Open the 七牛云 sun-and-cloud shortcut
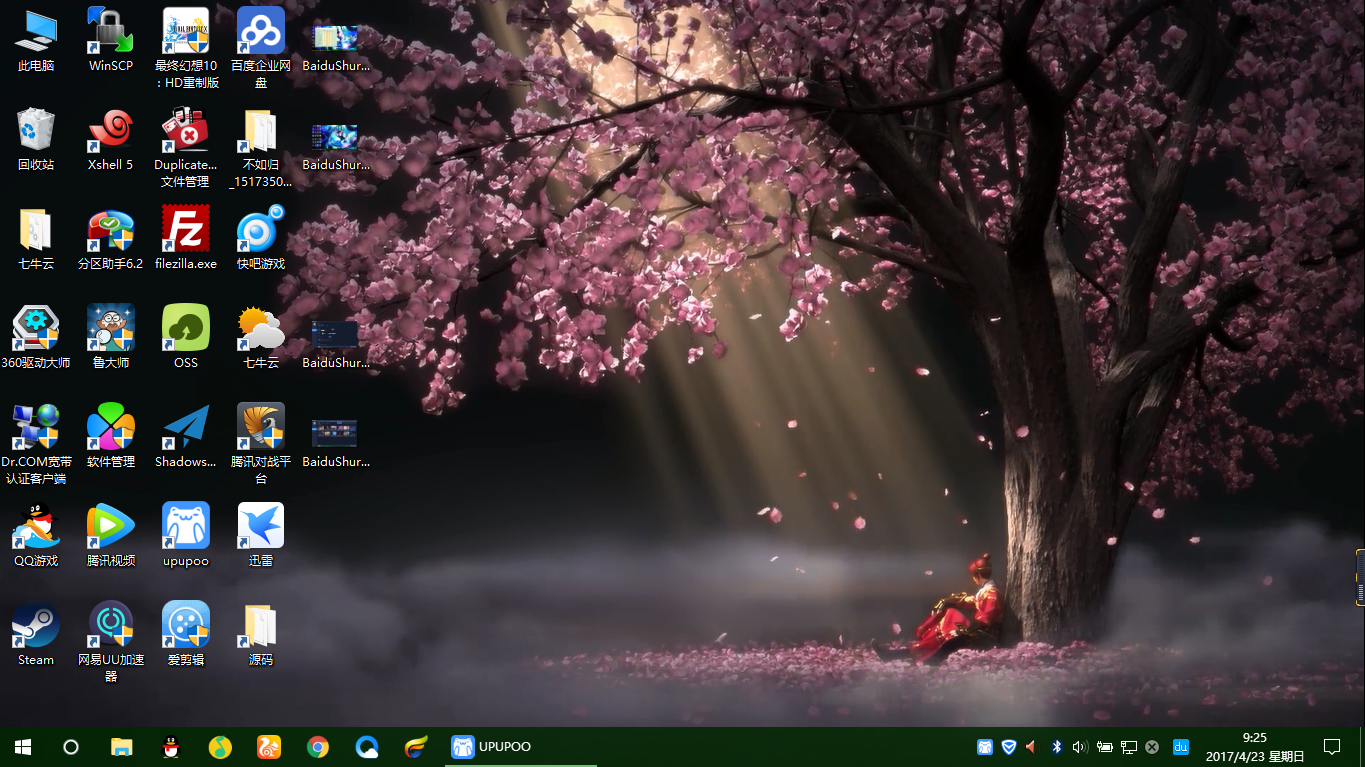The height and width of the screenshot is (767, 1365). coord(261,337)
